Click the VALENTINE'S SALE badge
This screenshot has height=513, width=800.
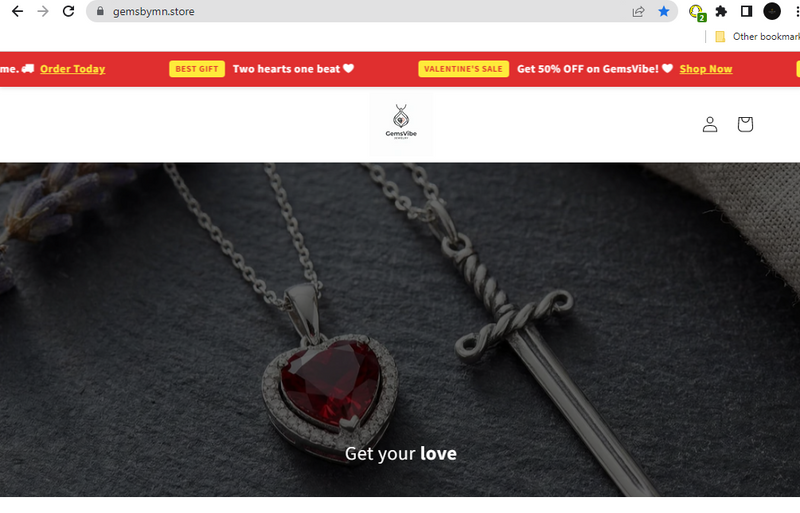463,69
